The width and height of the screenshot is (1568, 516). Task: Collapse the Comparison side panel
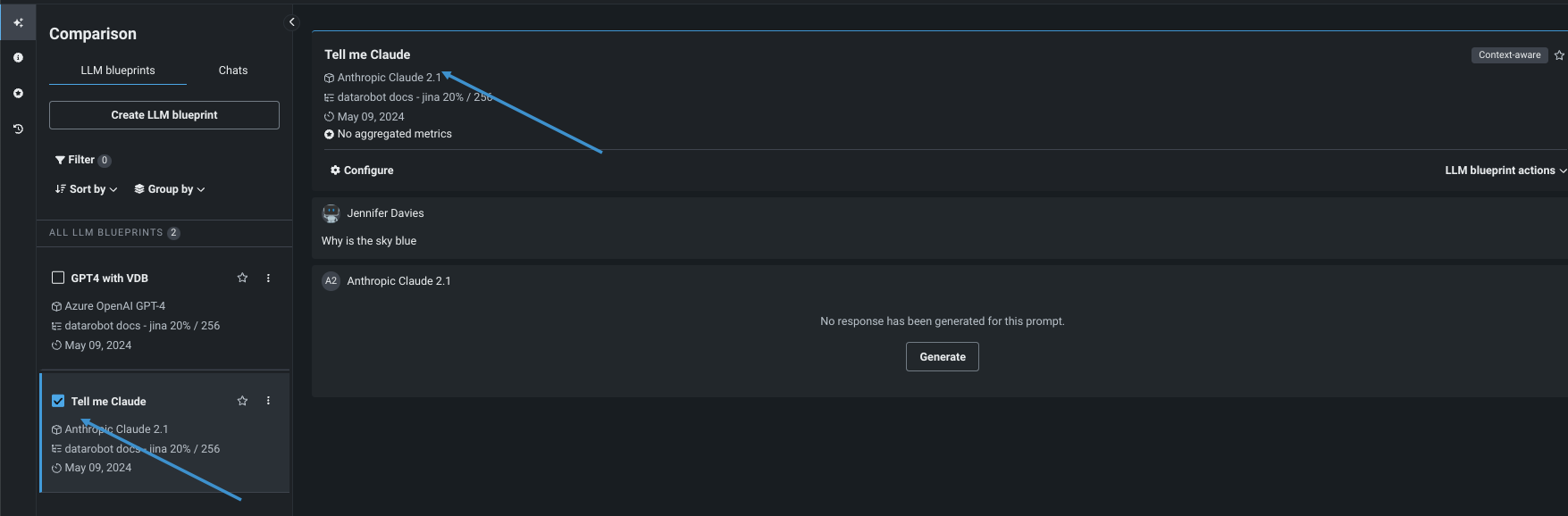point(291,22)
